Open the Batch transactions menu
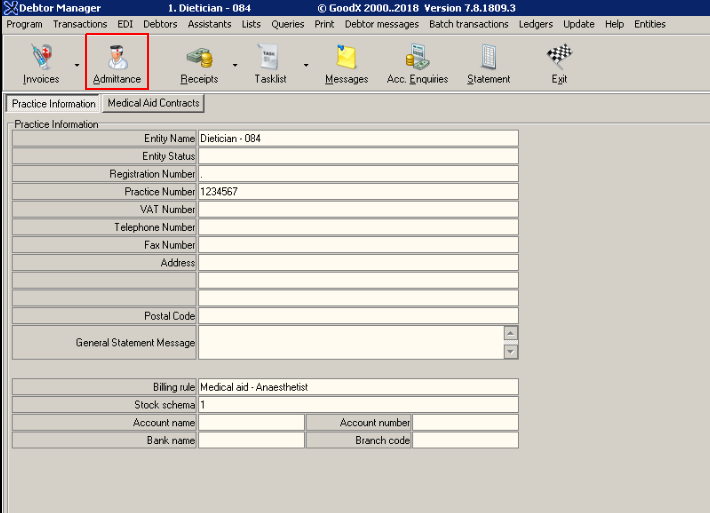The height and width of the screenshot is (513, 710). click(x=468, y=24)
